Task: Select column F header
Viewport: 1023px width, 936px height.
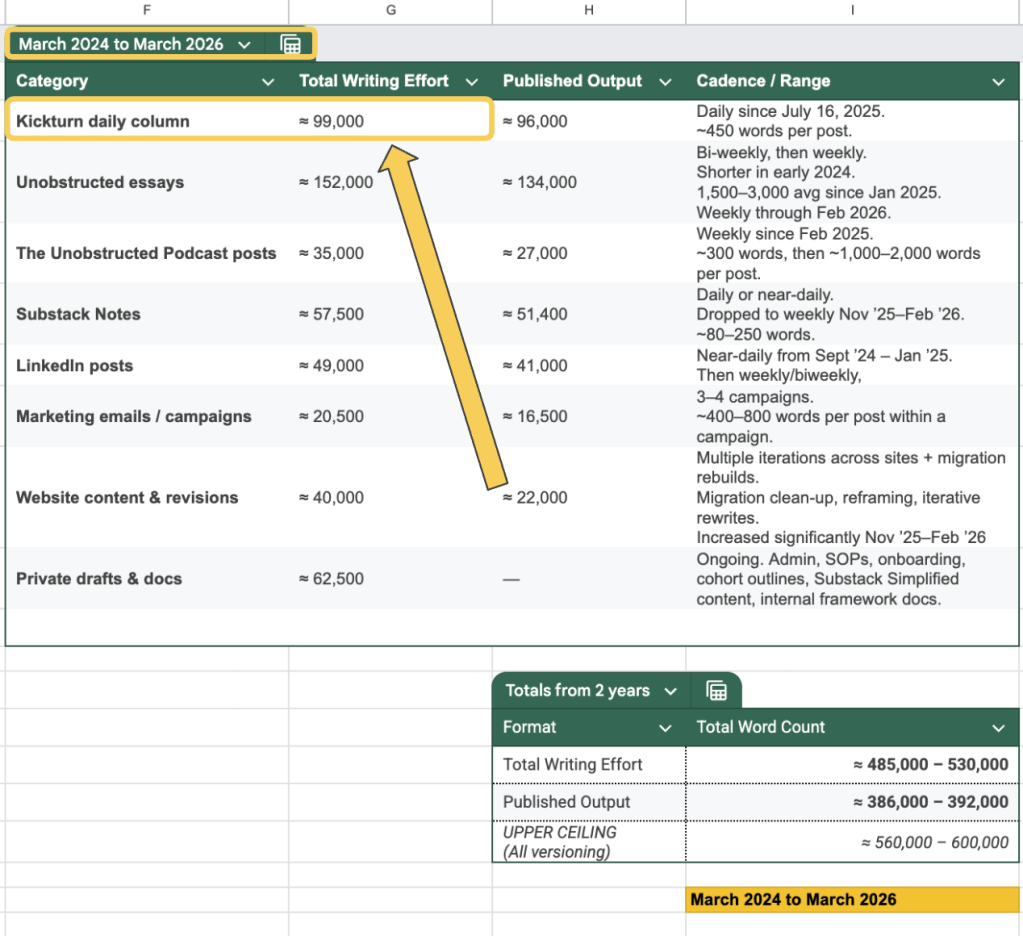Action: pyautogui.click(x=147, y=10)
